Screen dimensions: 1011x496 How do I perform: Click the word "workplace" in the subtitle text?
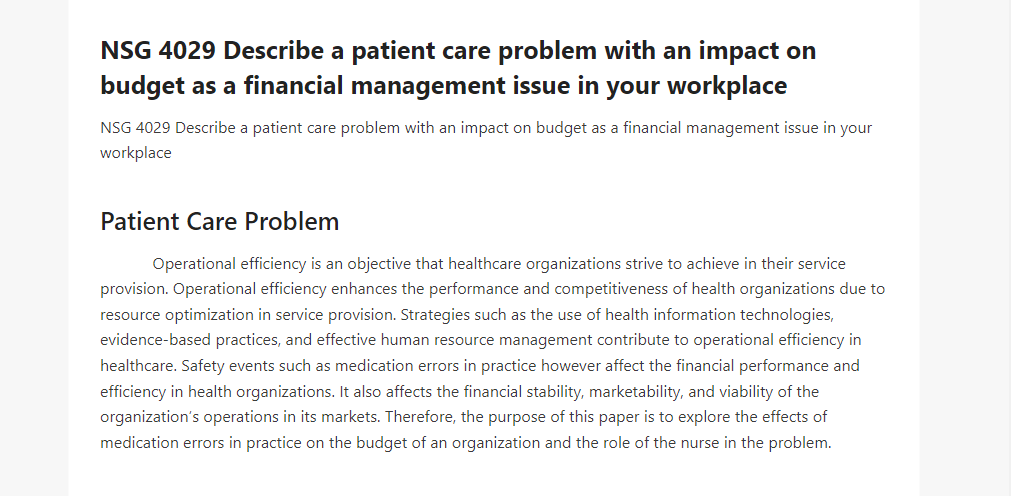click(135, 153)
